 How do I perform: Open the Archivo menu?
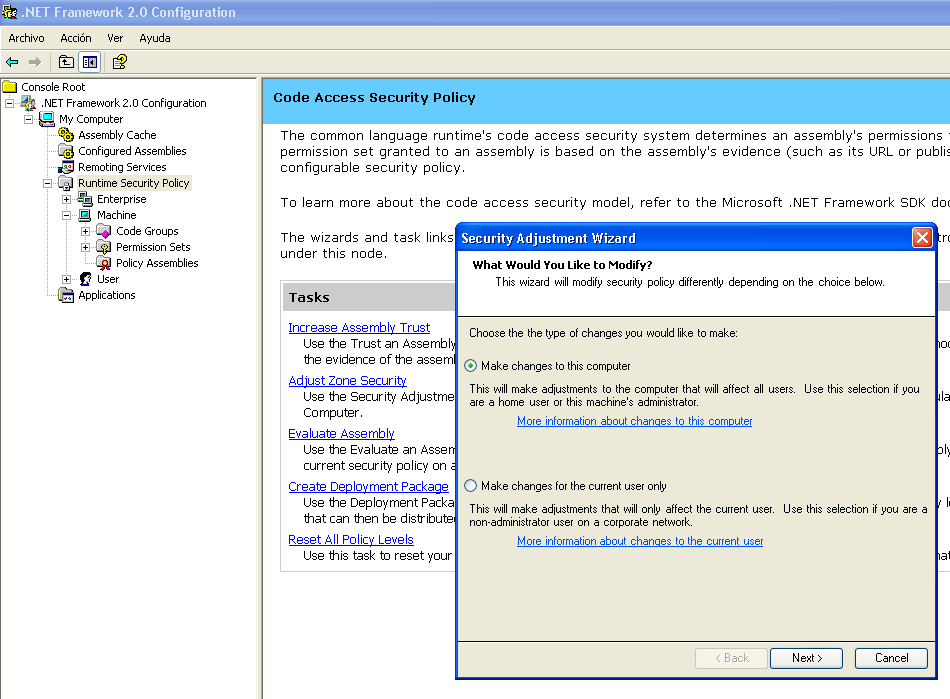tap(27, 38)
